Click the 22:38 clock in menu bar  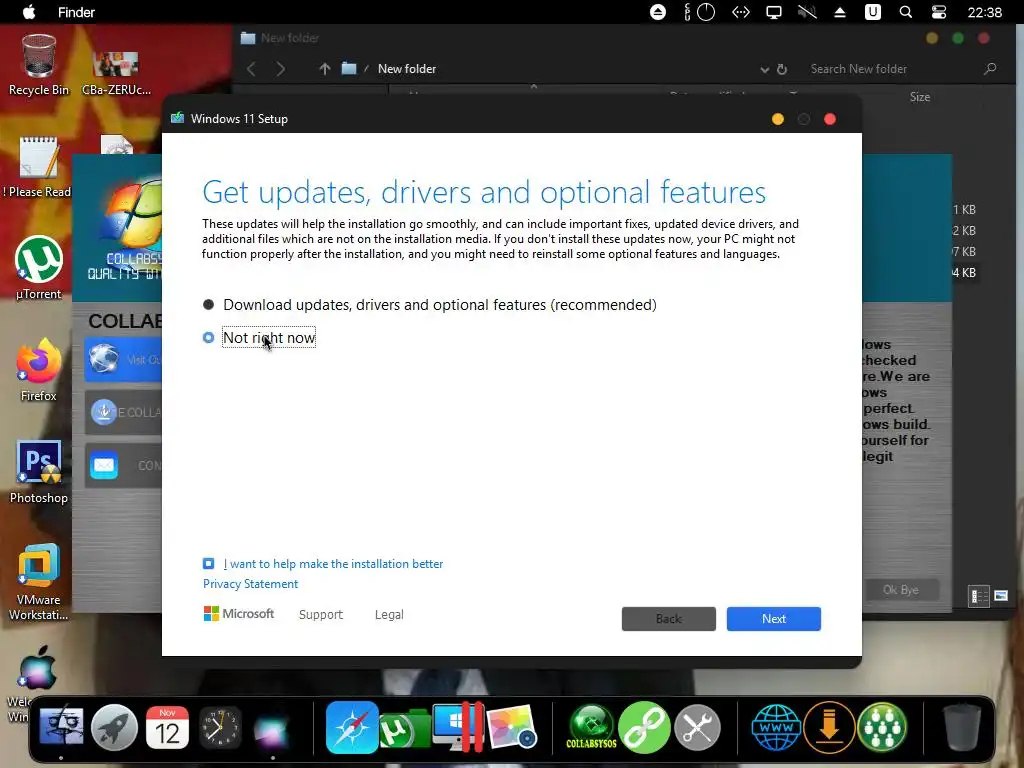[985, 12]
